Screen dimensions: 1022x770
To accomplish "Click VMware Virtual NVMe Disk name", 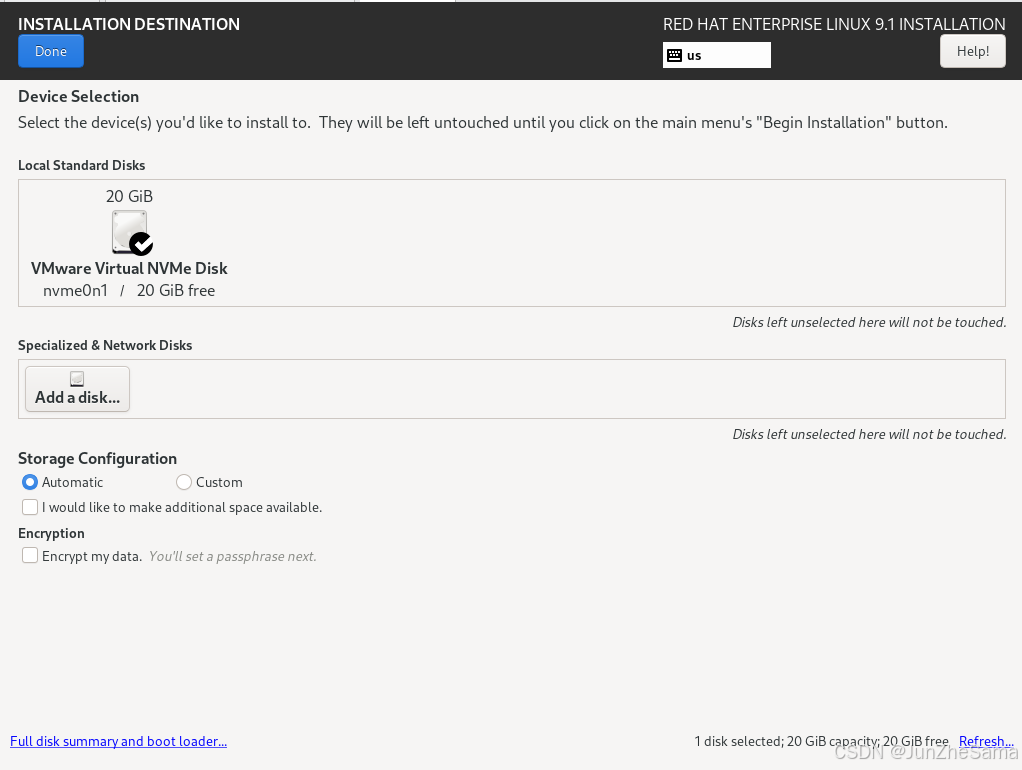I will (129, 269).
